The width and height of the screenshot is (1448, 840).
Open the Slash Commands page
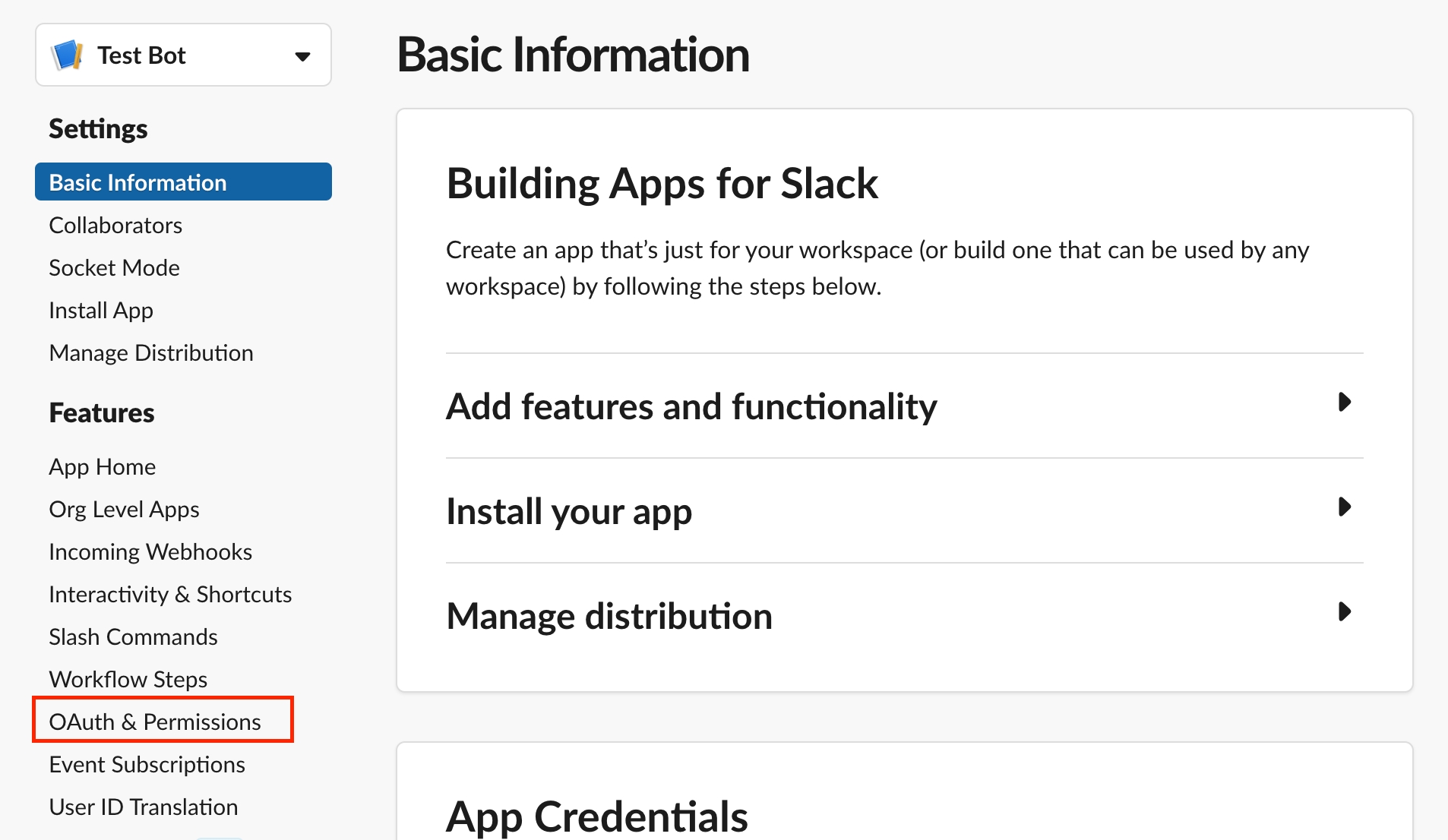click(x=133, y=637)
